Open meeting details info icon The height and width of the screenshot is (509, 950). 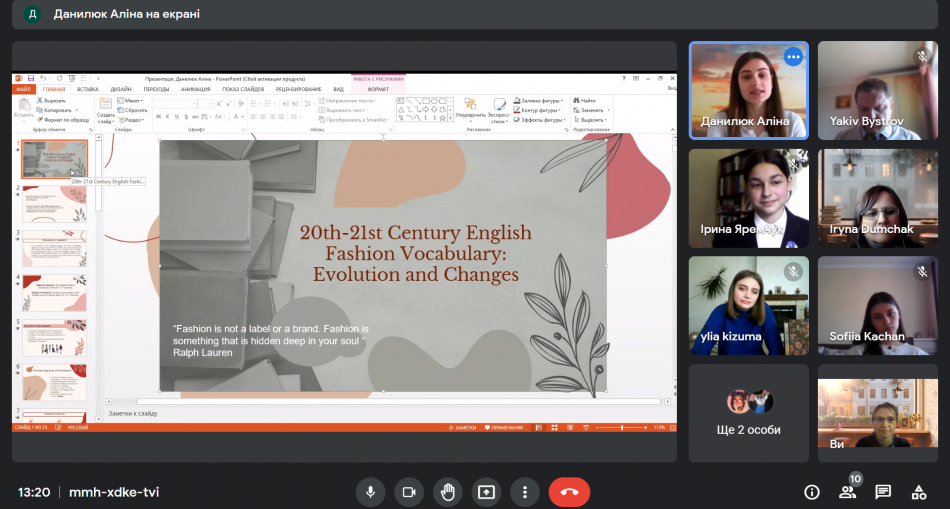(812, 492)
